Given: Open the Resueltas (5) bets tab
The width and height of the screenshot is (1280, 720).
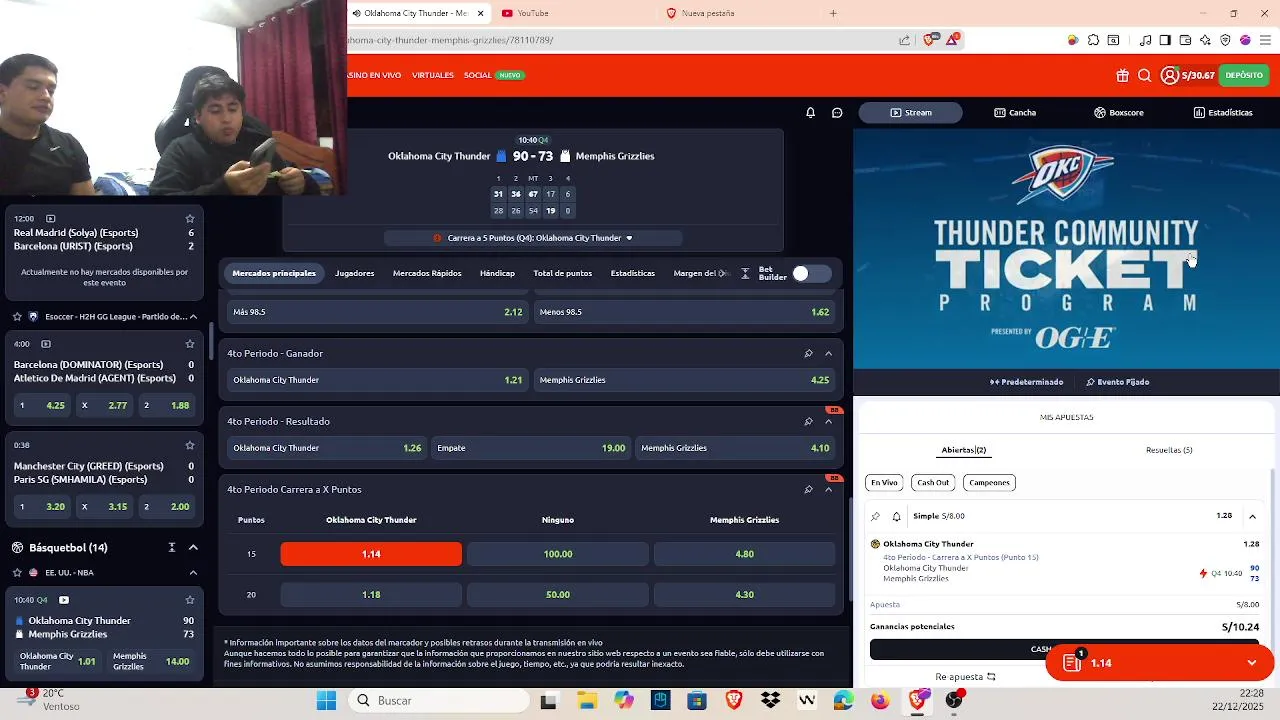Looking at the screenshot, I should tap(1169, 450).
